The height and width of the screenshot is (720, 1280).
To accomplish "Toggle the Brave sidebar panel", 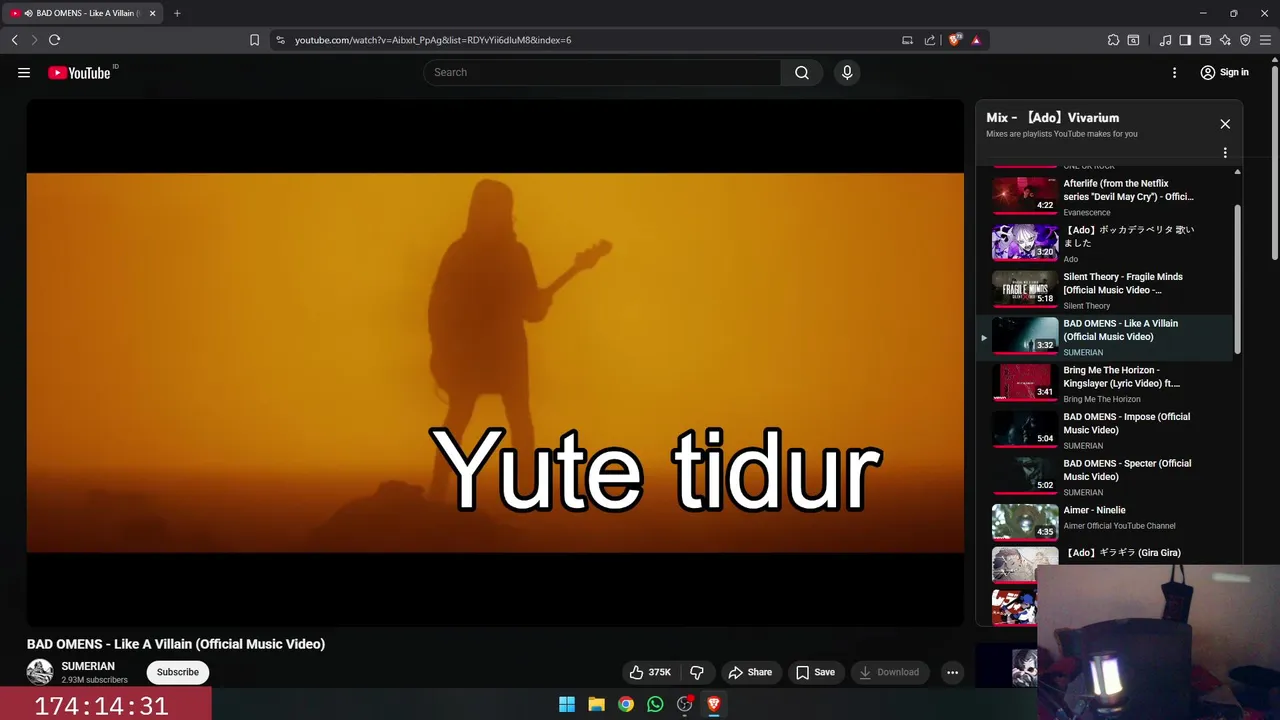I will point(1185,40).
